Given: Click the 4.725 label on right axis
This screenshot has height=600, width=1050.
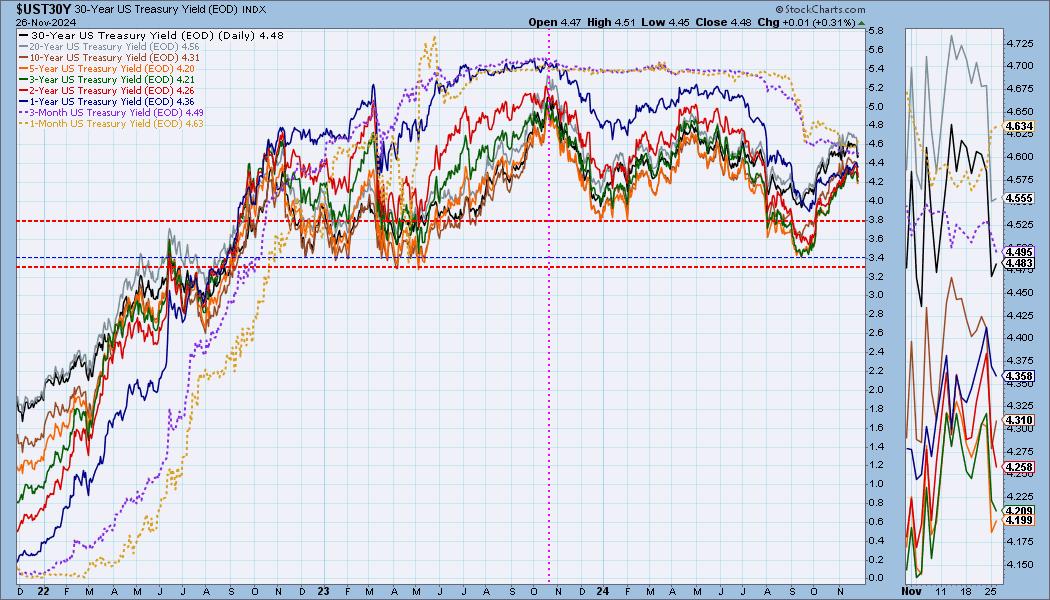Looking at the screenshot, I should [1020, 43].
